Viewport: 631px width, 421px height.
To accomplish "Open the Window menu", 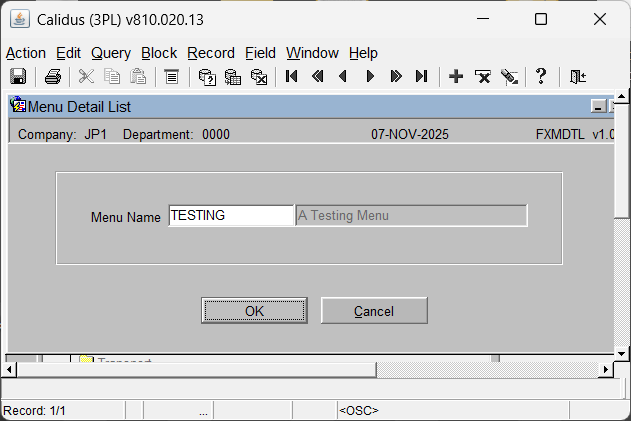I will (x=312, y=53).
